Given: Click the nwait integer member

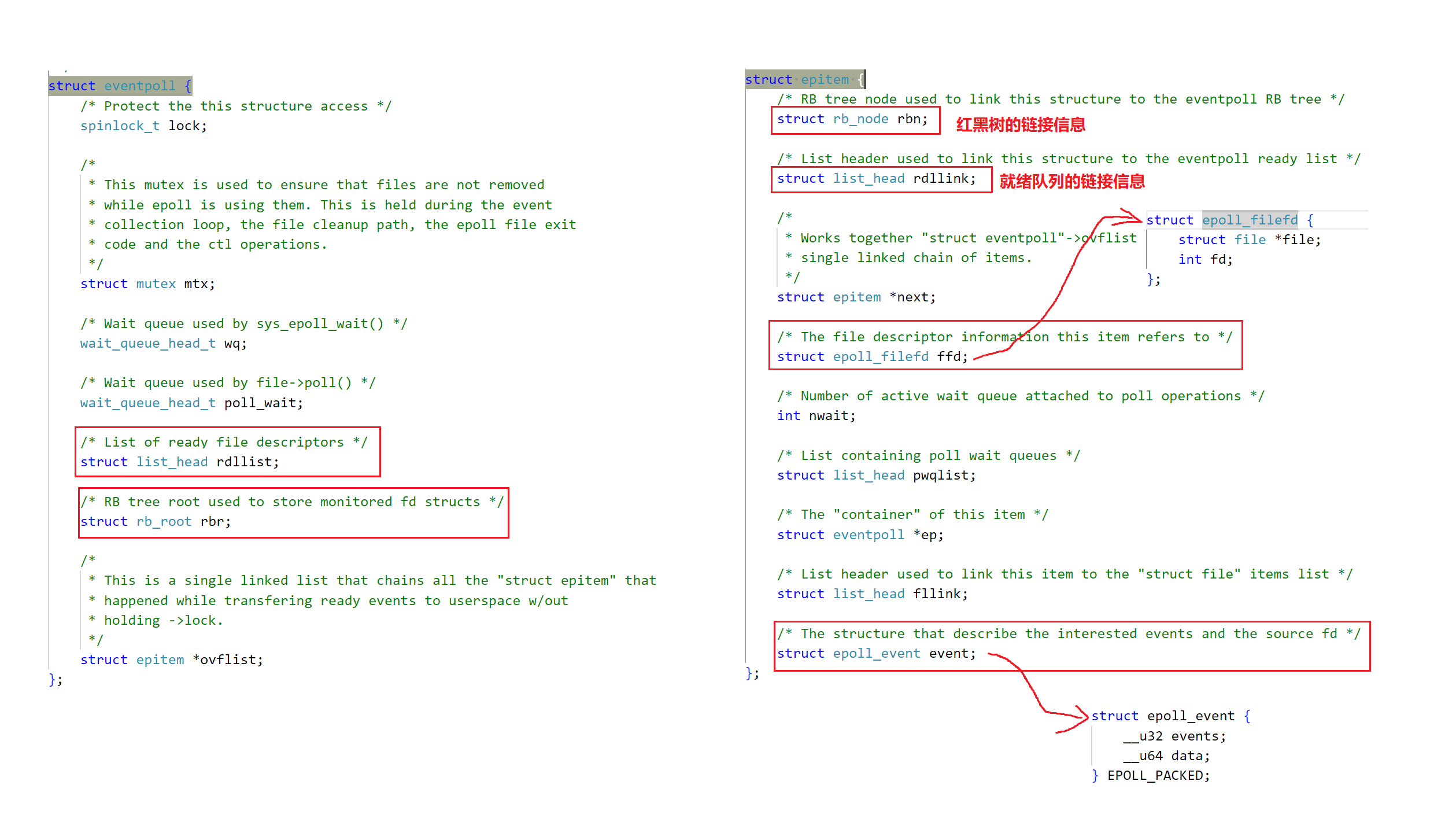Looking at the screenshot, I should [x=828, y=415].
